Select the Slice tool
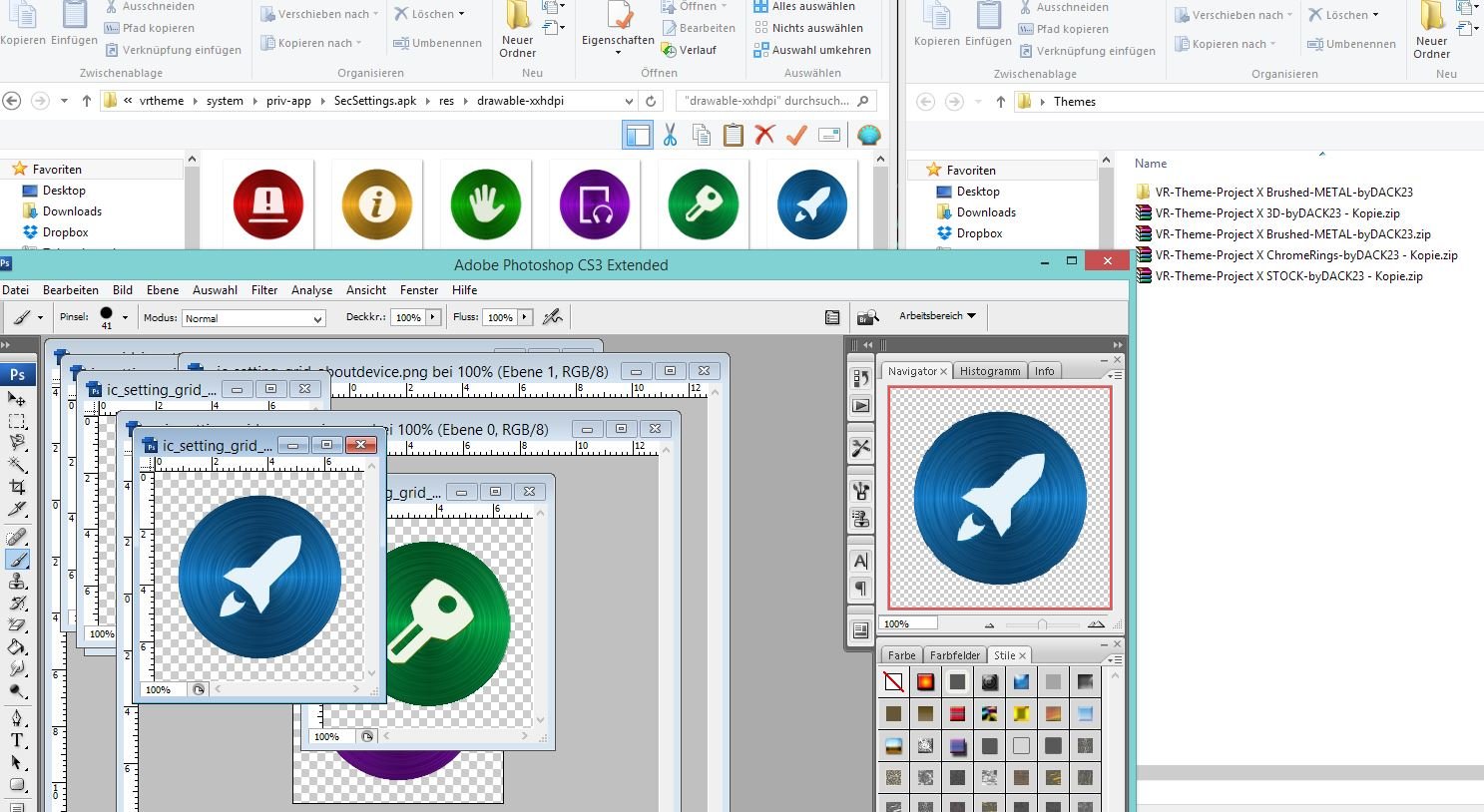Screen dimensions: 1484x812 click(17, 509)
